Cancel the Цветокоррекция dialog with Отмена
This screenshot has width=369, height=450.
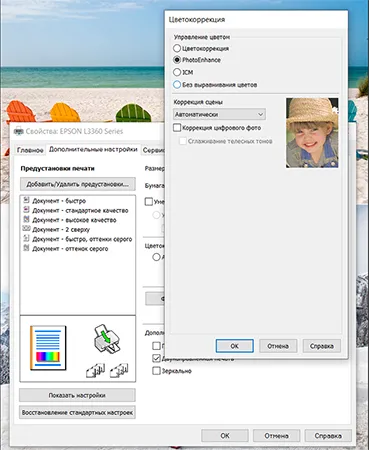(x=278, y=346)
